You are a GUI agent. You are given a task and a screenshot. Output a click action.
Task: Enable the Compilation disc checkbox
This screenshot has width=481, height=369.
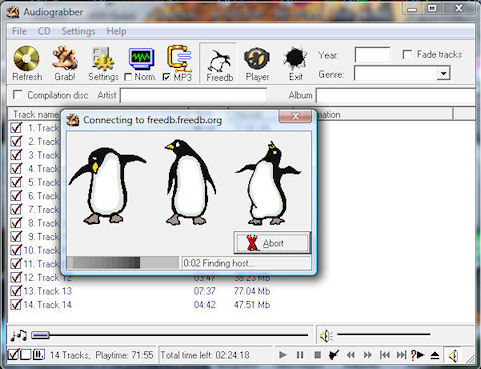pyautogui.click(x=17, y=95)
